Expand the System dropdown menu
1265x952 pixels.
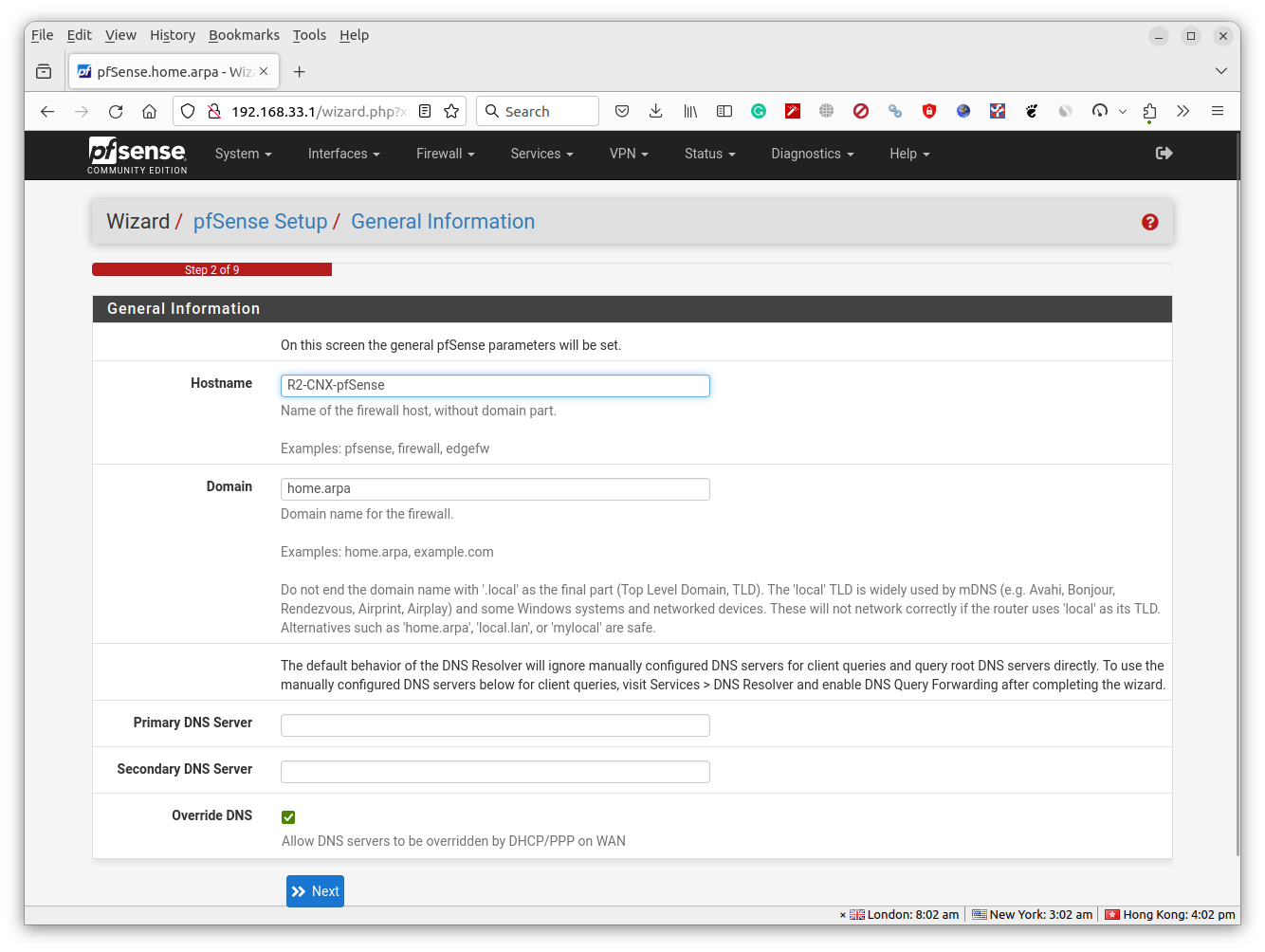pyautogui.click(x=243, y=154)
